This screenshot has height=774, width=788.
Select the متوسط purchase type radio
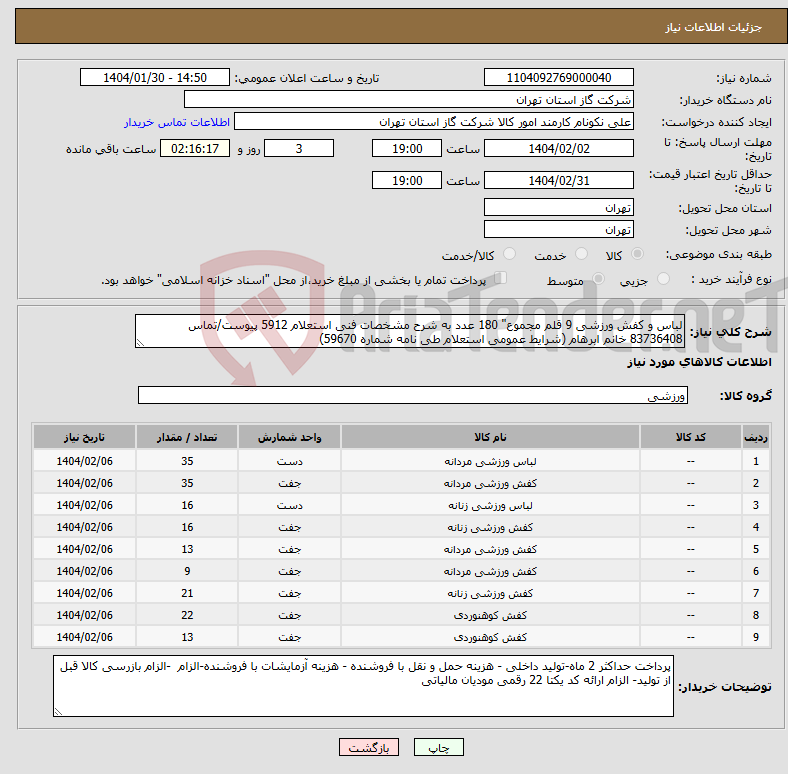pyautogui.click(x=599, y=278)
